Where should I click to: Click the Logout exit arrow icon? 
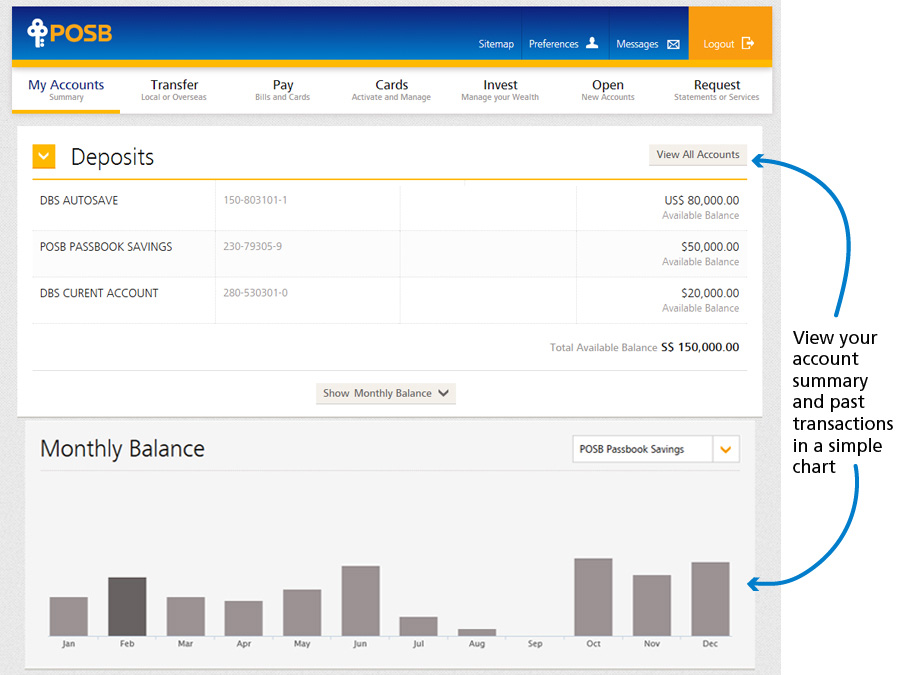pyautogui.click(x=748, y=44)
